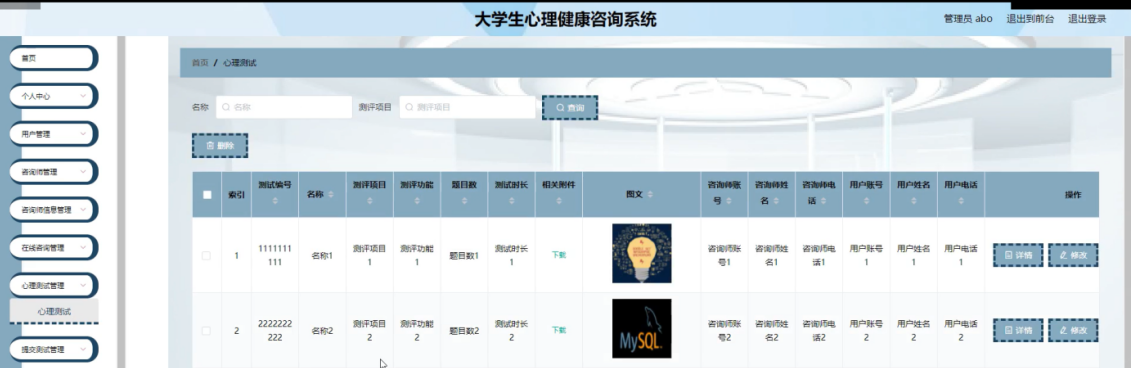Screen dimensions: 1132x368
Task: Select 心理测试 submenu item
Action: 54,311
